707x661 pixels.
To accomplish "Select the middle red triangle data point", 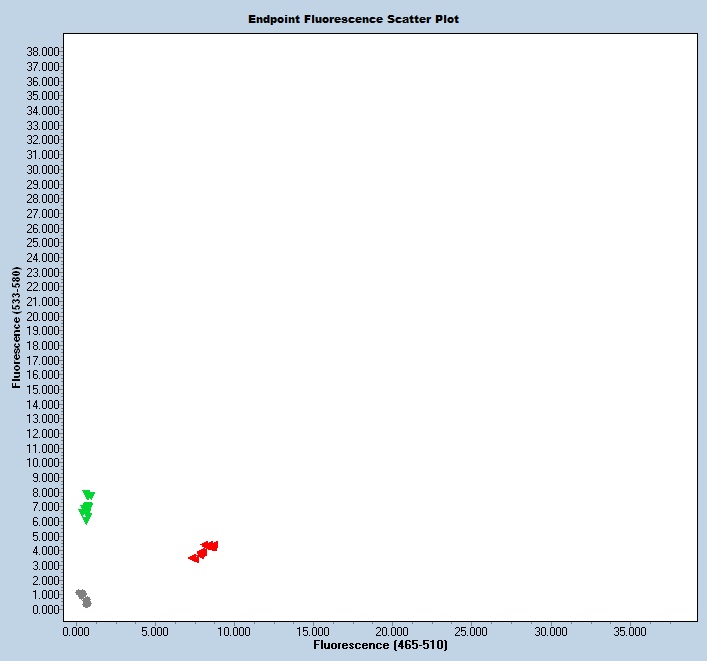I will tap(202, 552).
